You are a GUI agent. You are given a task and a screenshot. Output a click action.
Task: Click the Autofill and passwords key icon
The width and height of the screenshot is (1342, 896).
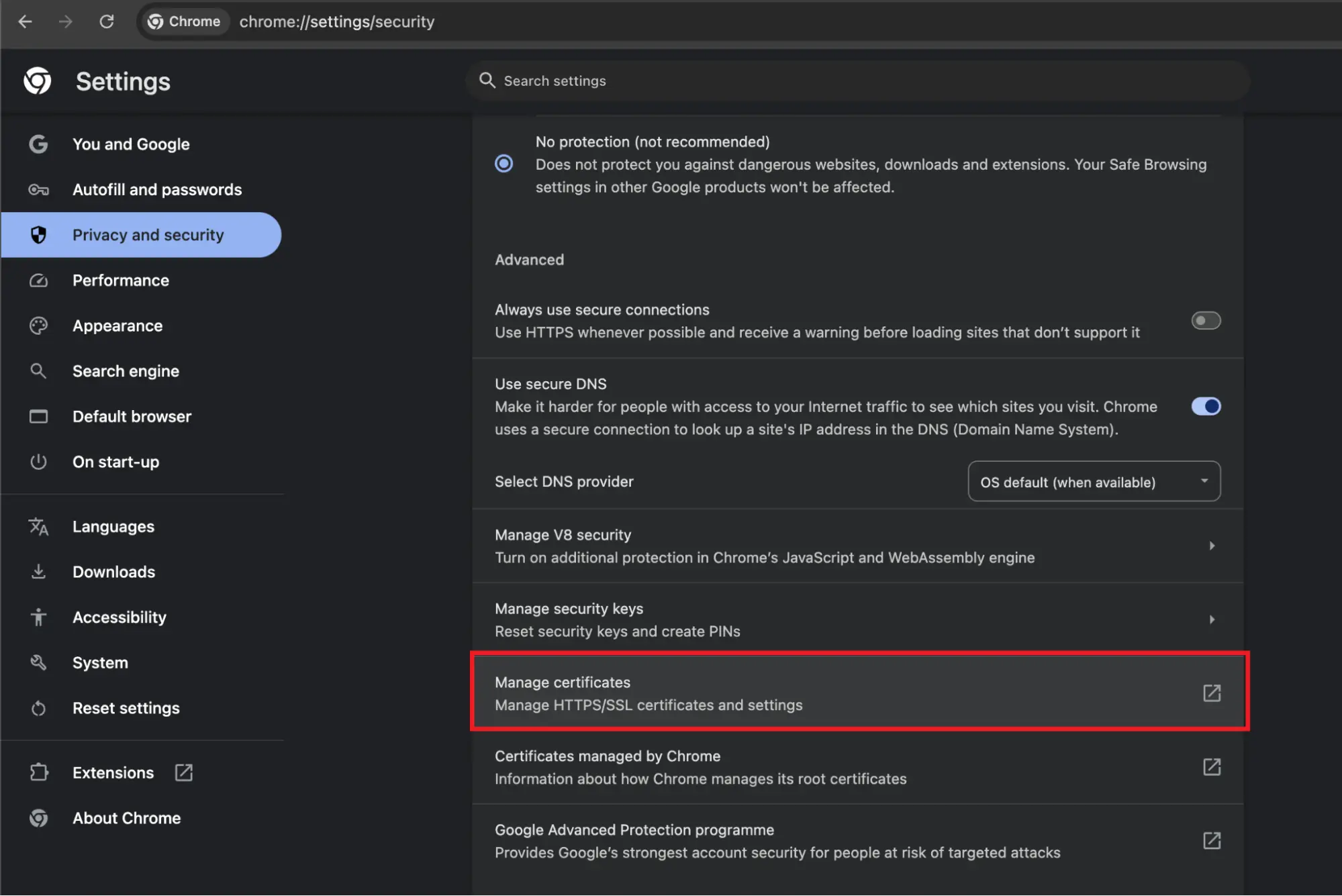38,189
